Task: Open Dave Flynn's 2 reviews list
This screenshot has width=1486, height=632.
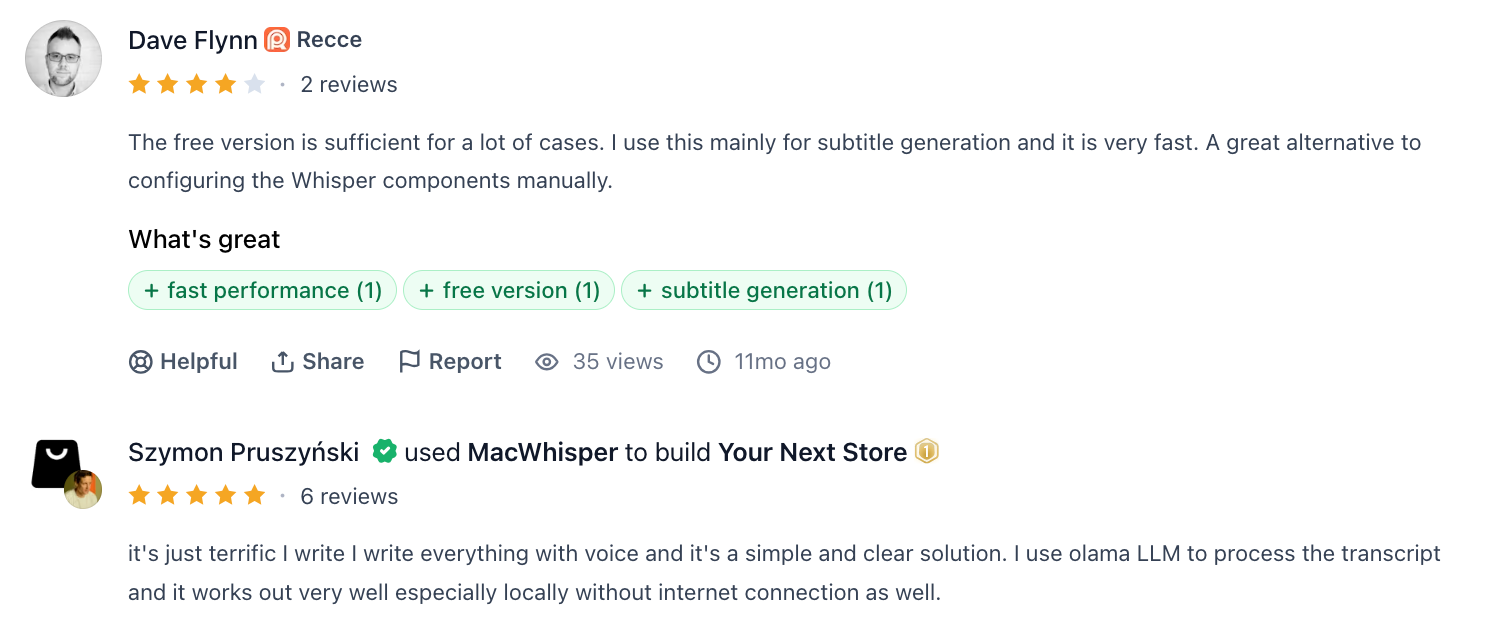Action: coord(351,84)
